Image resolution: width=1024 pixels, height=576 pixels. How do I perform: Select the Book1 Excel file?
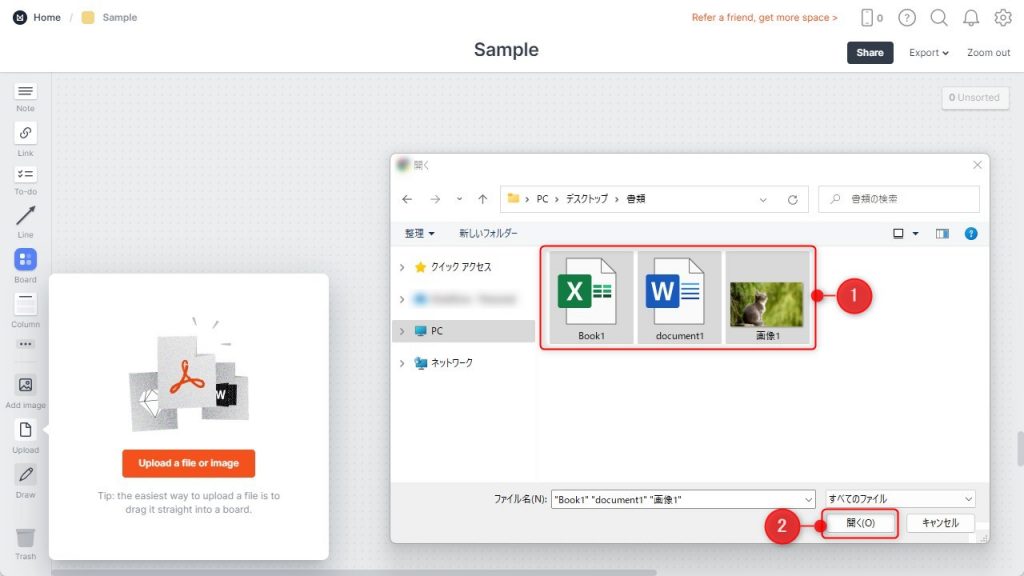tap(591, 298)
